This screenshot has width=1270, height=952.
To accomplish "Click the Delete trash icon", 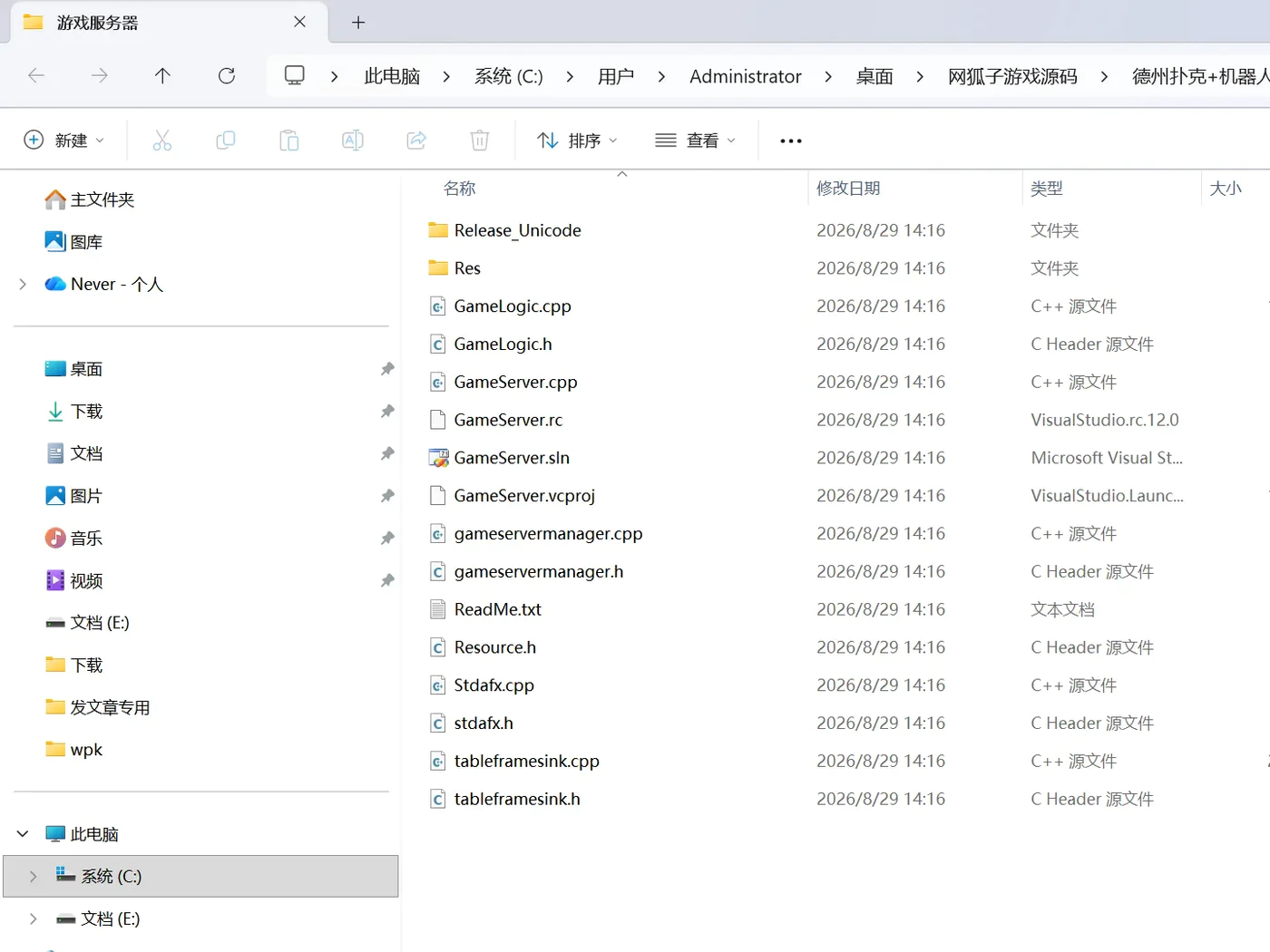I will click(x=480, y=141).
